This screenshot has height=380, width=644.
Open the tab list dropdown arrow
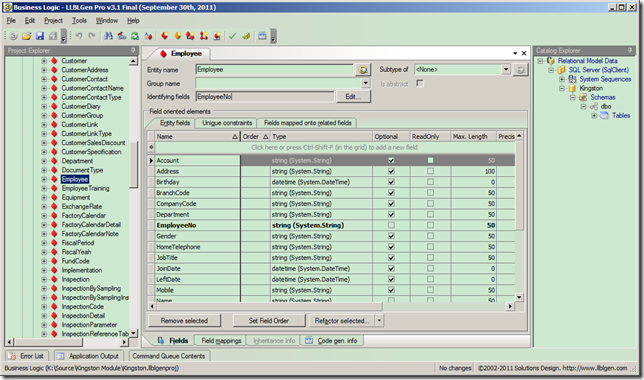tap(515, 53)
